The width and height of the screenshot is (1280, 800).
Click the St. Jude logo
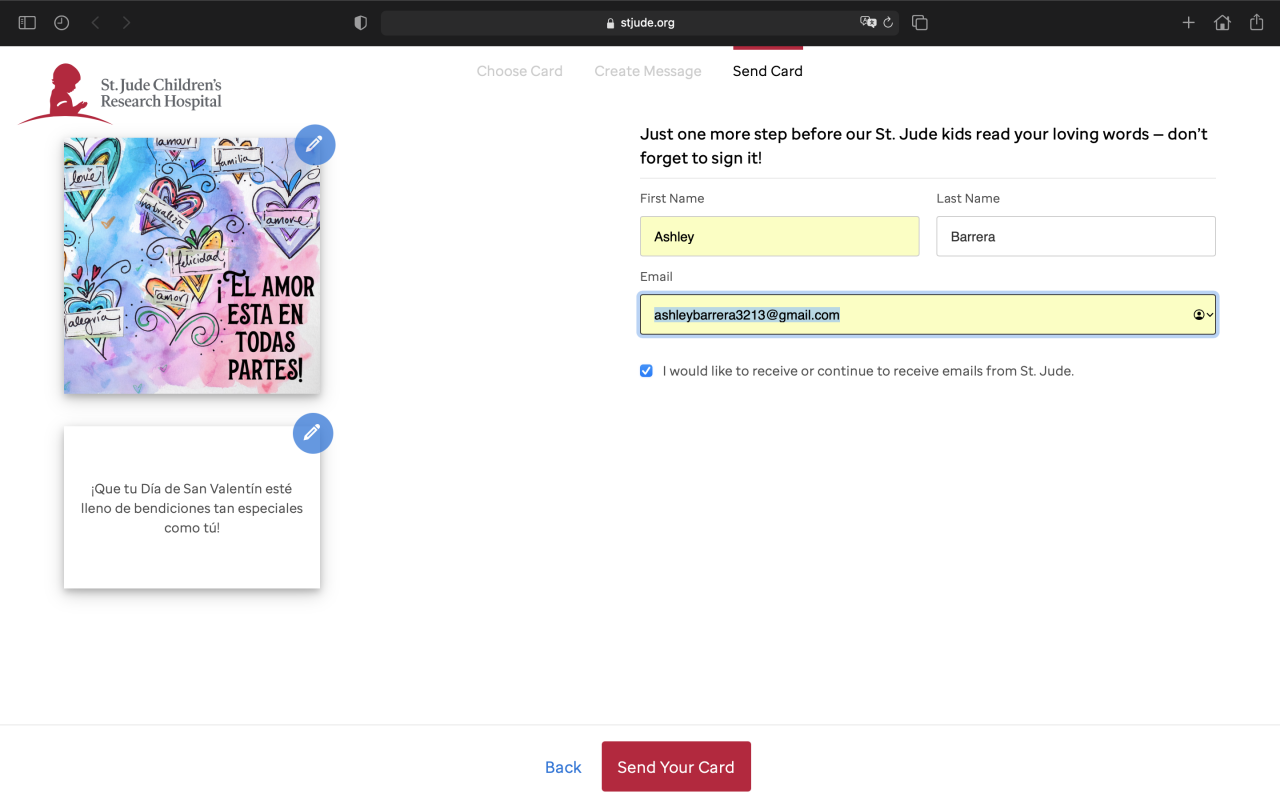tap(121, 93)
